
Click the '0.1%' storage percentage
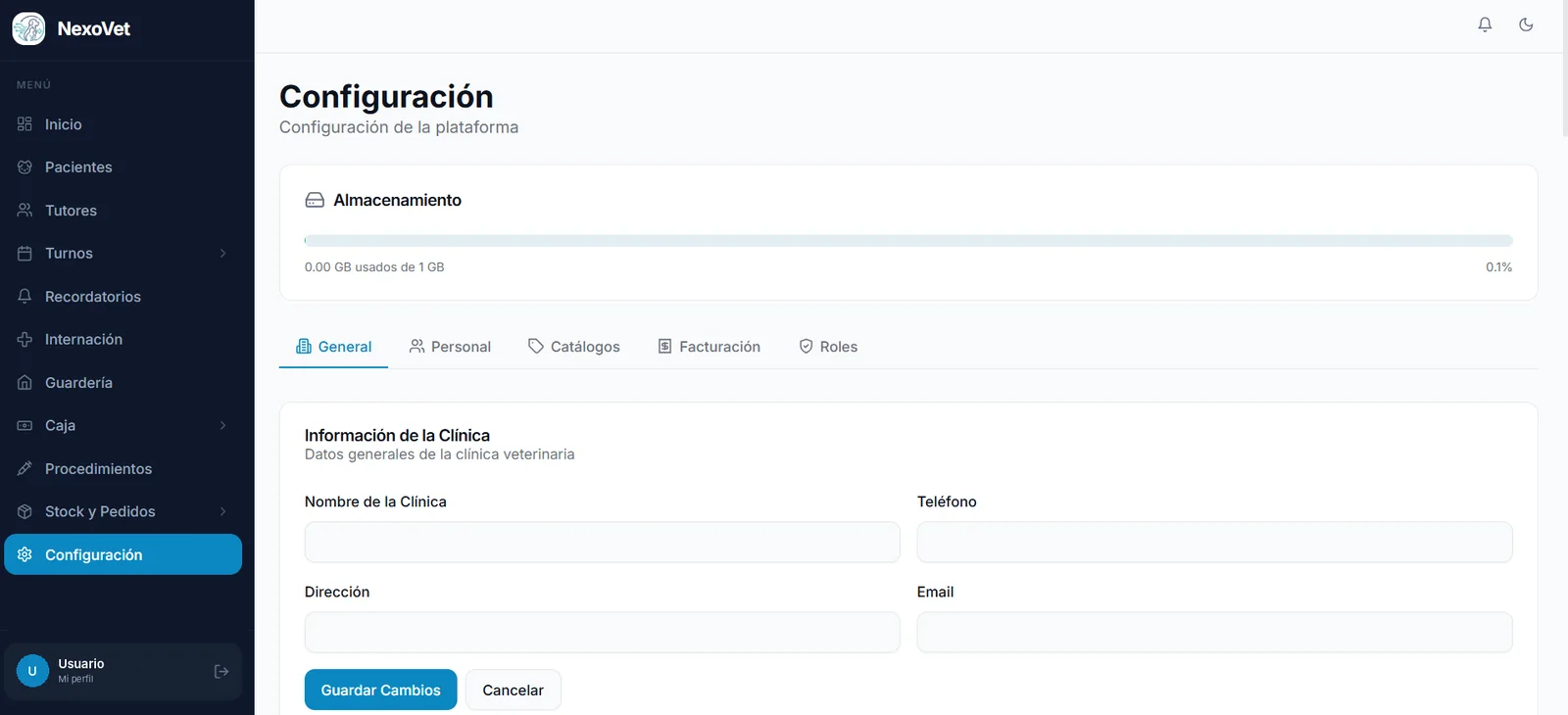pos(1498,267)
